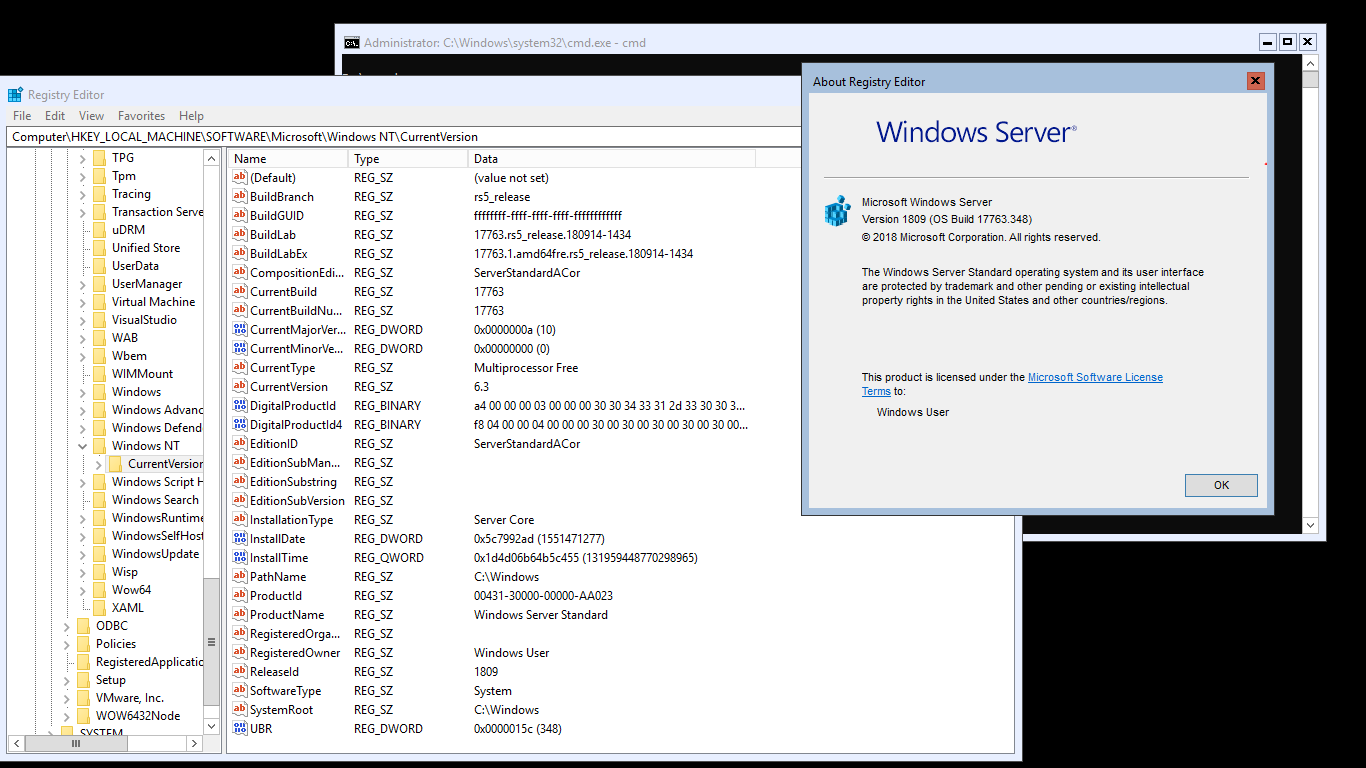Viewport: 1366px width, 768px height.
Task: Expand the WOW6432Node key arrow
Action: (x=67, y=716)
